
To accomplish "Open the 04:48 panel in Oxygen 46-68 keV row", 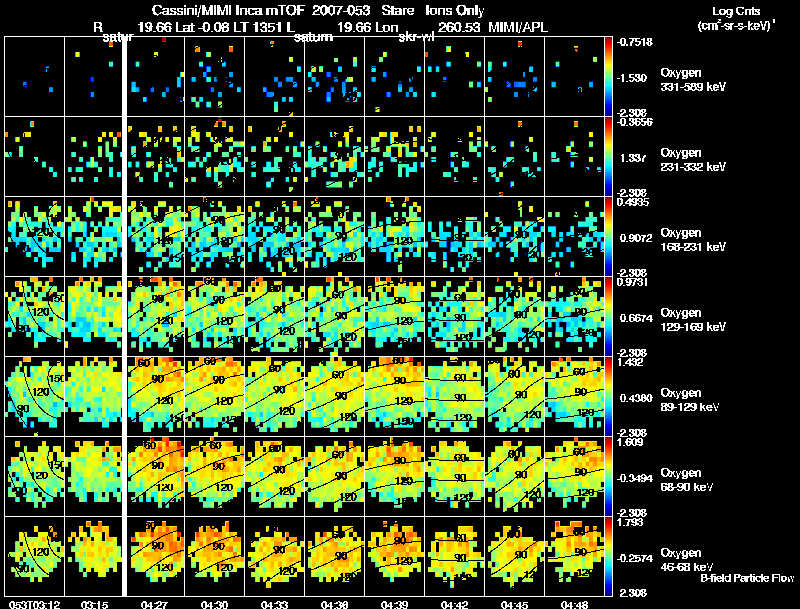I will pyautogui.click(x=574, y=557).
